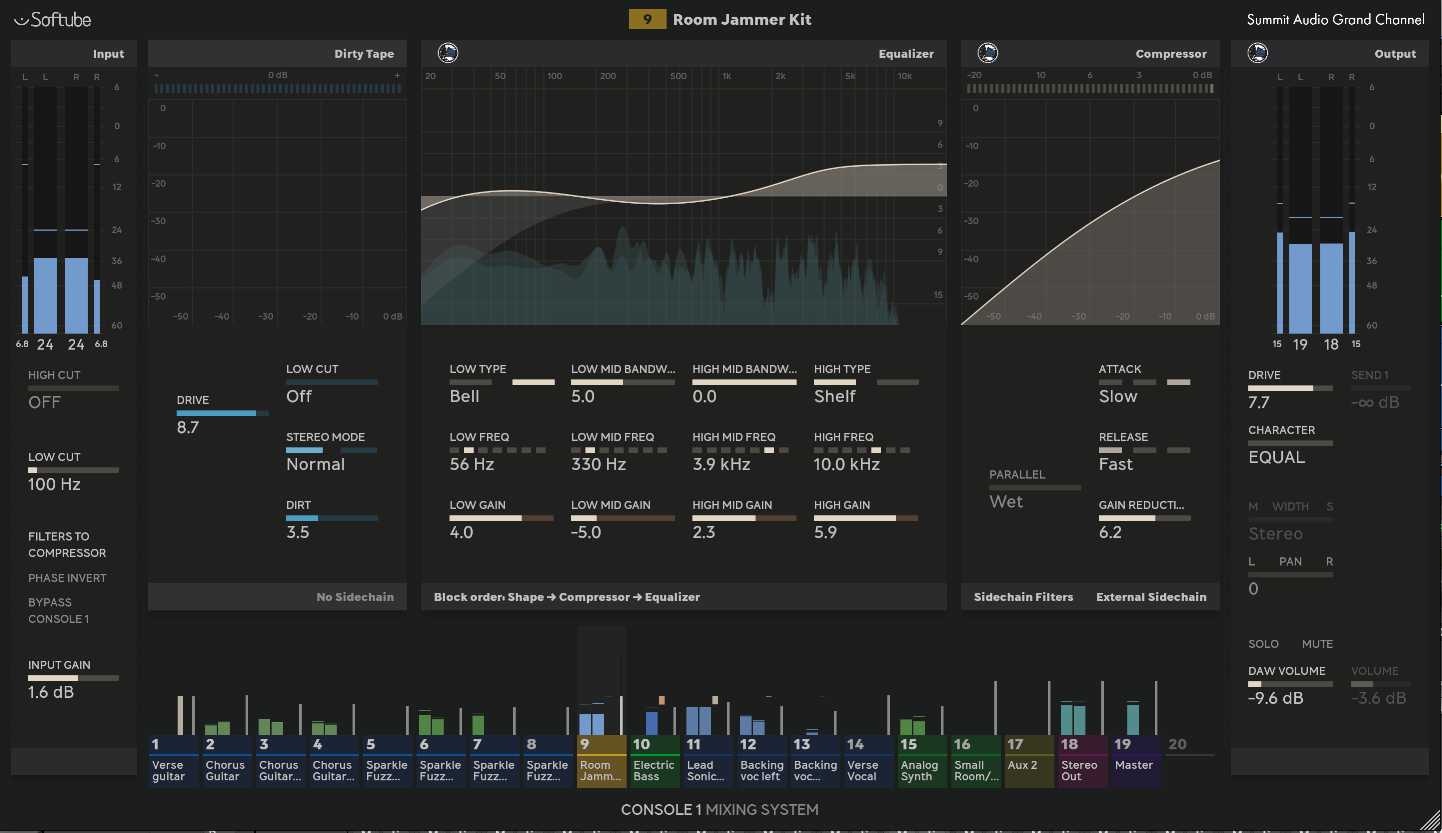Change compressor Attack Slow setting
This screenshot has height=833, width=1442.
1118,396
